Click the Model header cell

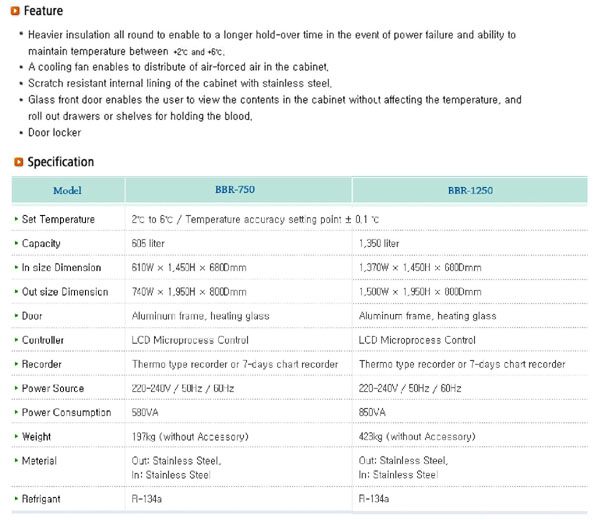(x=66, y=190)
